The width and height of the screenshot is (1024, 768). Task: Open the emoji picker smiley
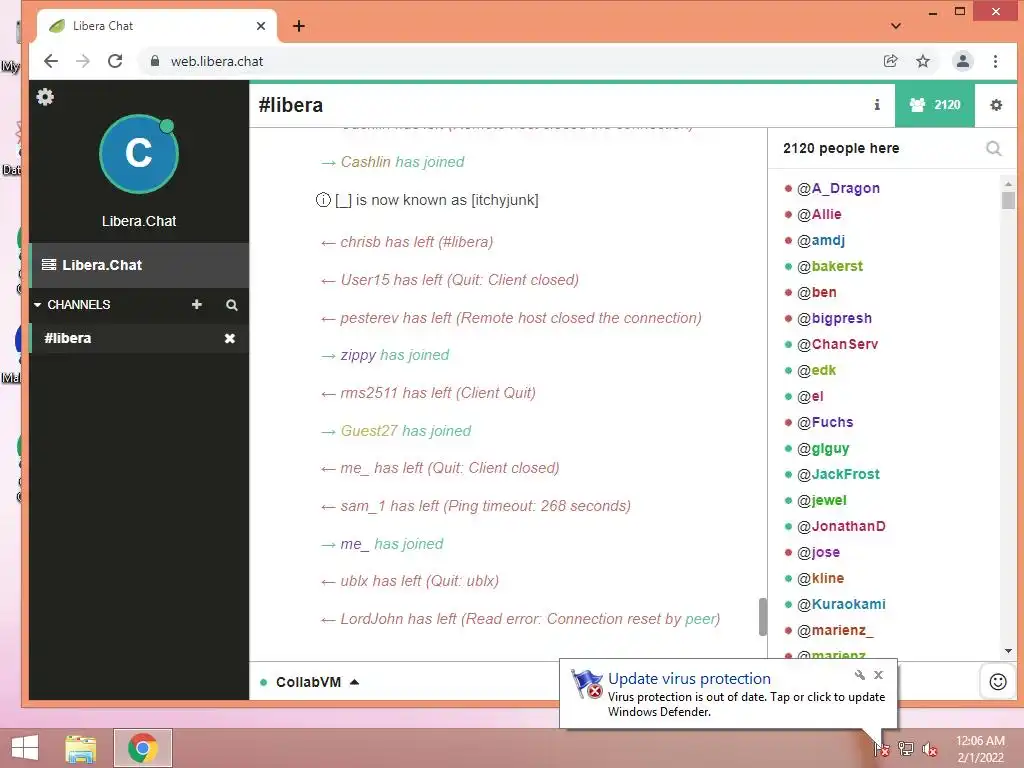pyautogui.click(x=998, y=682)
